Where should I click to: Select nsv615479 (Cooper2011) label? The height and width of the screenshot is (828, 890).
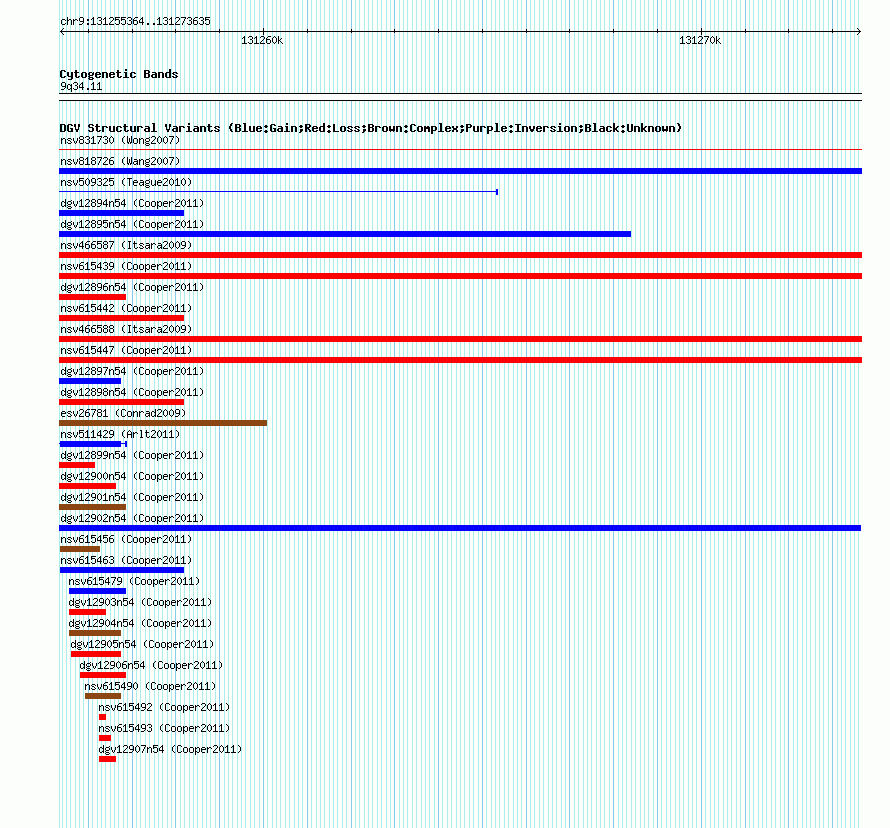pos(134,581)
